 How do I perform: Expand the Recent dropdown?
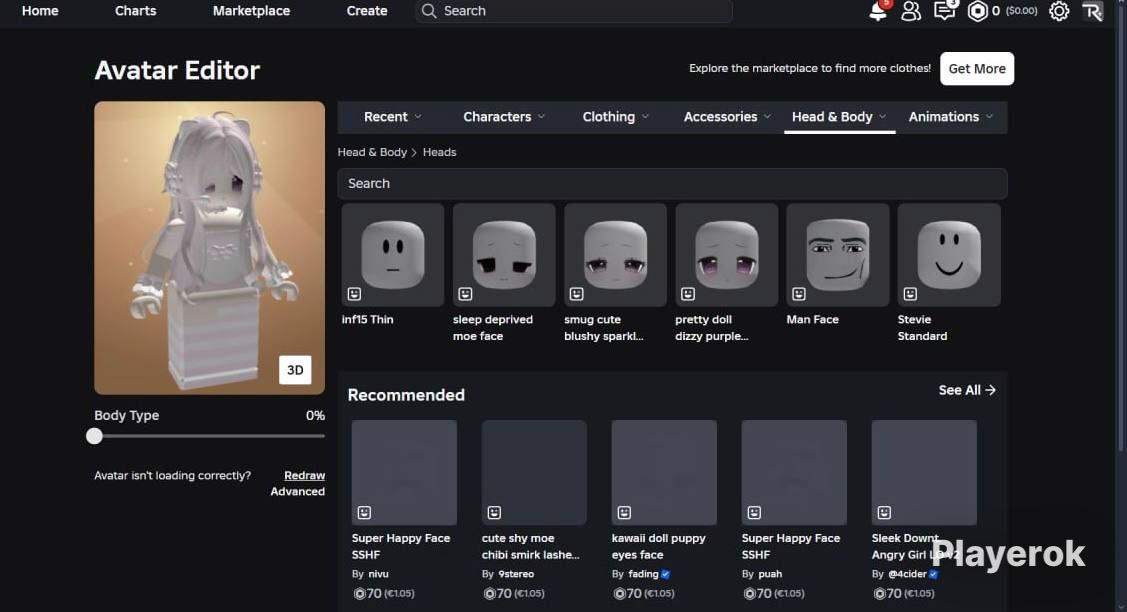tap(392, 117)
